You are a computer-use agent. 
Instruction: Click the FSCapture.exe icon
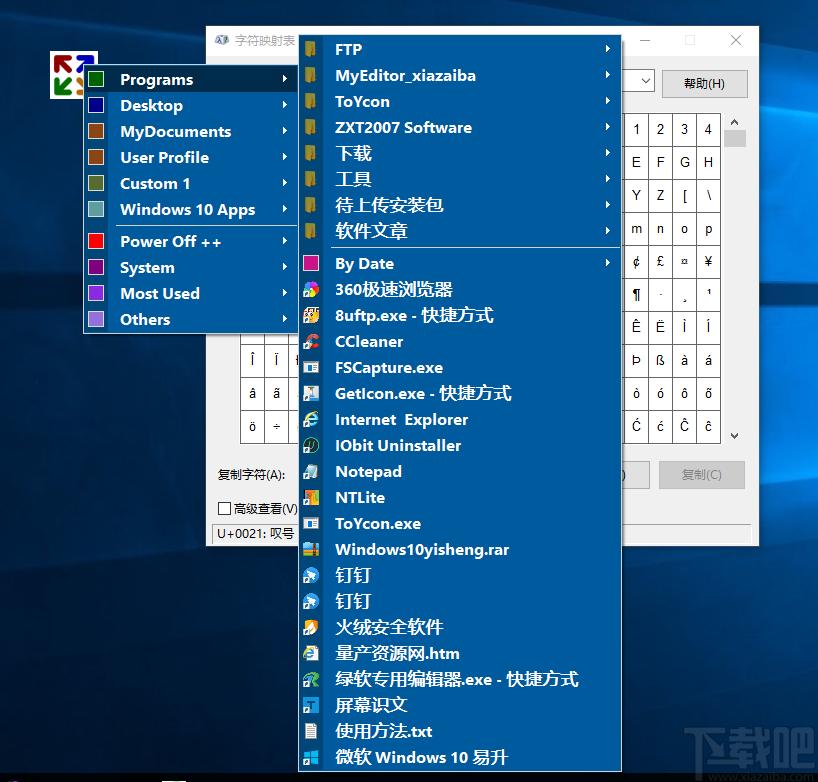click(x=311, y=368)
